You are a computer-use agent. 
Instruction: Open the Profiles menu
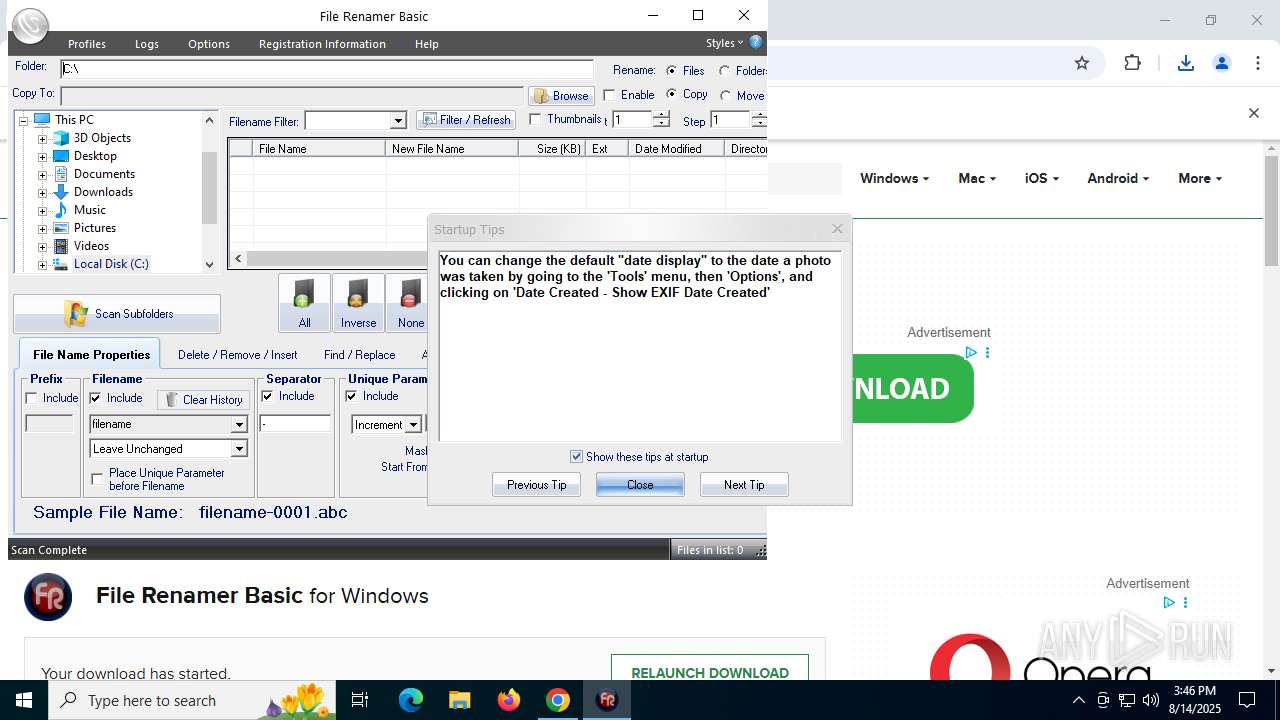87,44
